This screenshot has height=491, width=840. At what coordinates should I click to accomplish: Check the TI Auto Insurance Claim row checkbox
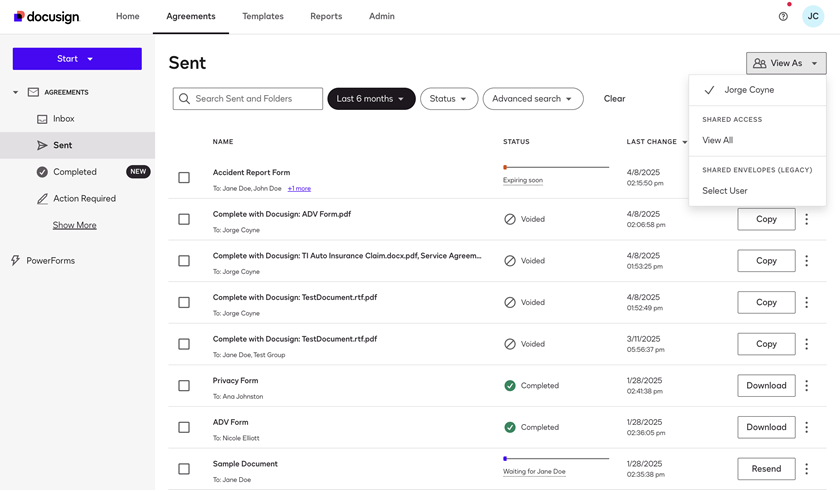pyautogui.click(x=184, y=261)
